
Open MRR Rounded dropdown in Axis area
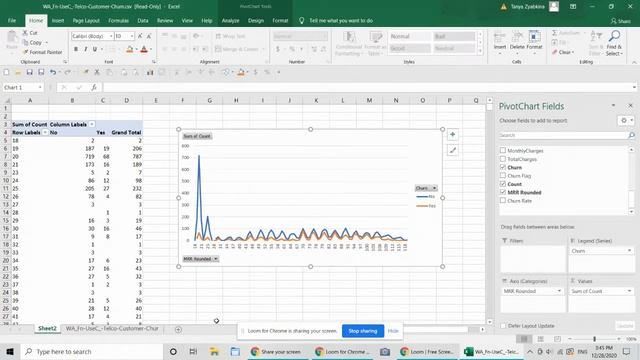coord(559,291)
